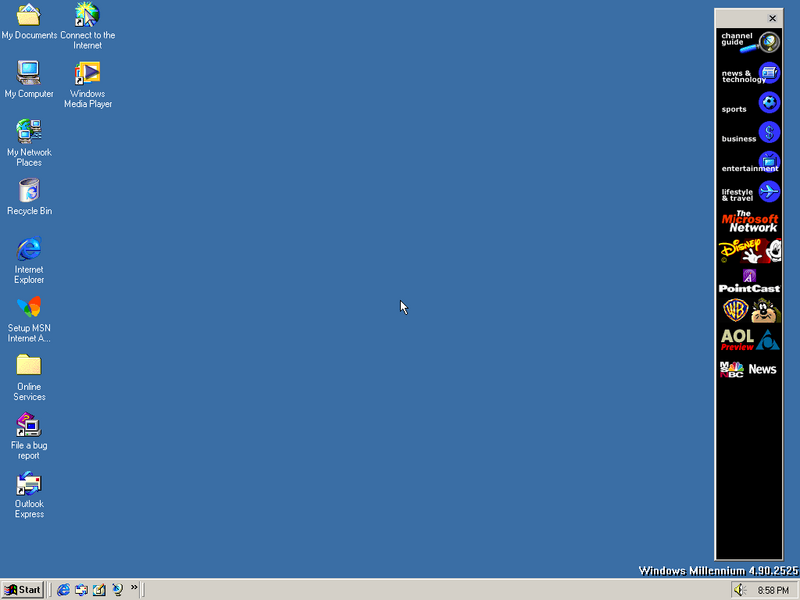Open The Microsoft Network channel

coord(749,222)
